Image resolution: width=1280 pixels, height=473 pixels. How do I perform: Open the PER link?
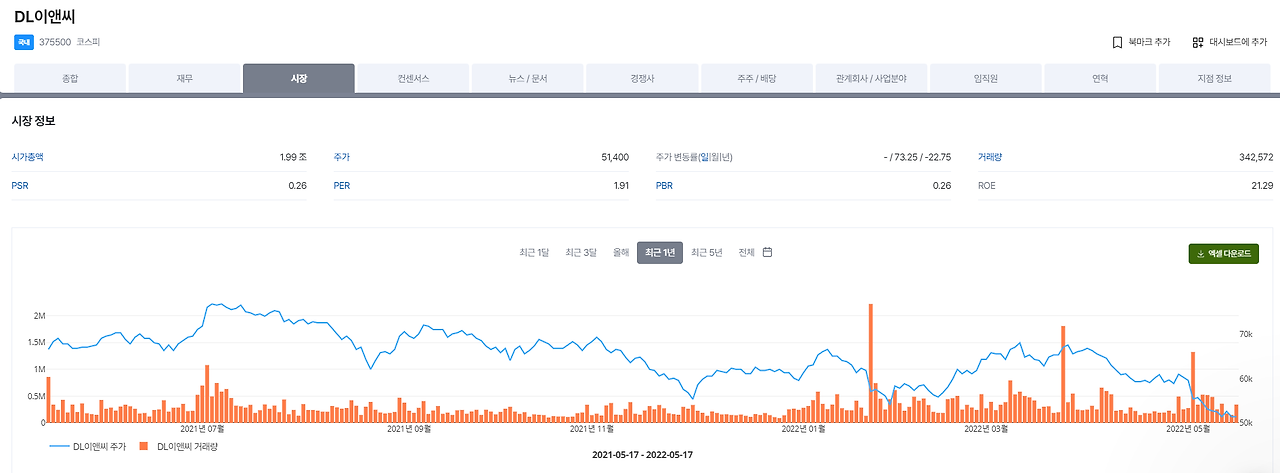pyautogui.click(x=342, y=185)
